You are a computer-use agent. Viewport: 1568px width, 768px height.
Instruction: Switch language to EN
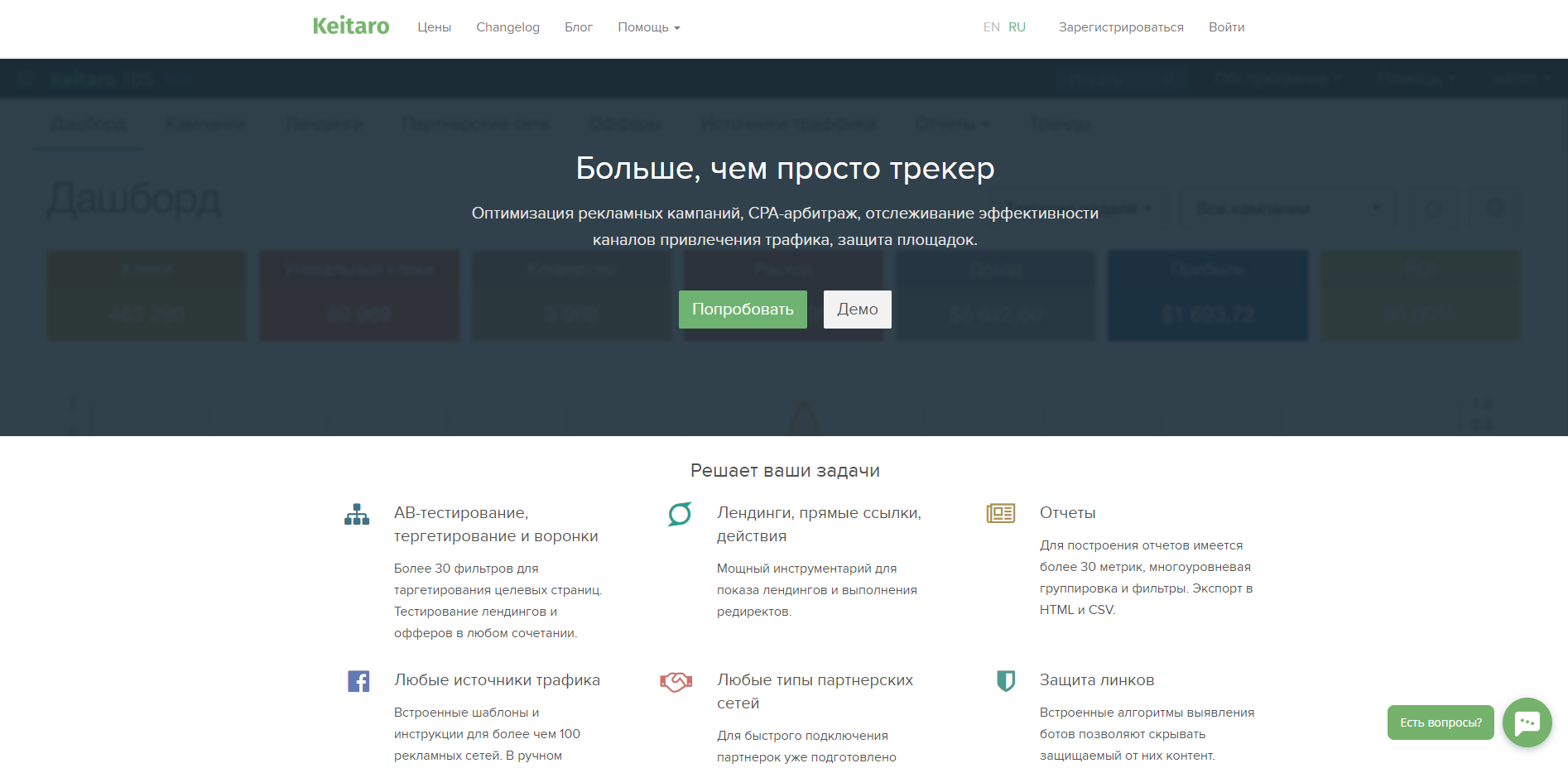(x=991, y=27)
